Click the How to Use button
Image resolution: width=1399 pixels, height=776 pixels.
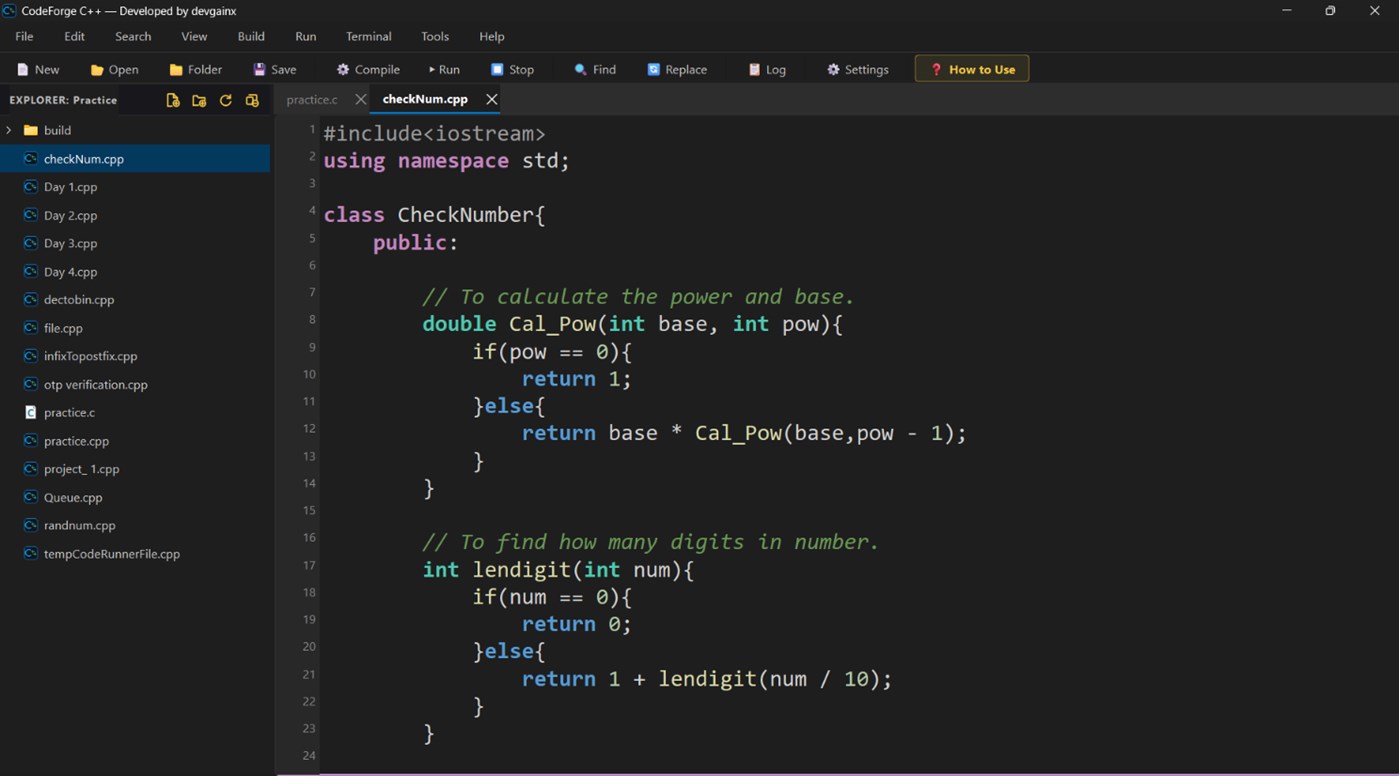point(972,69)
